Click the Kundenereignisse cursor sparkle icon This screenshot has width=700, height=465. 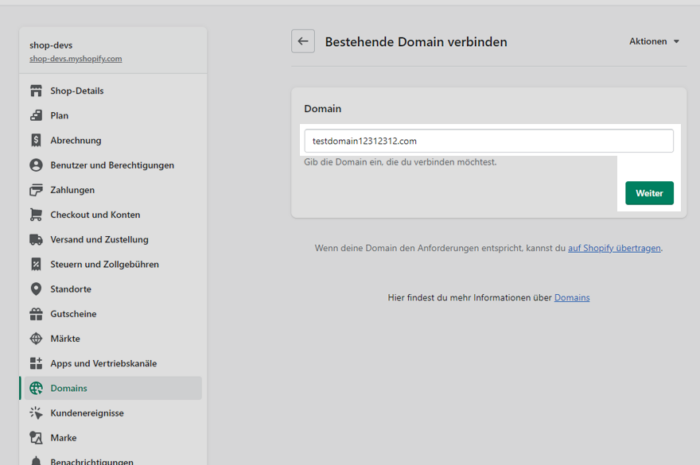[x=36, y=413]
